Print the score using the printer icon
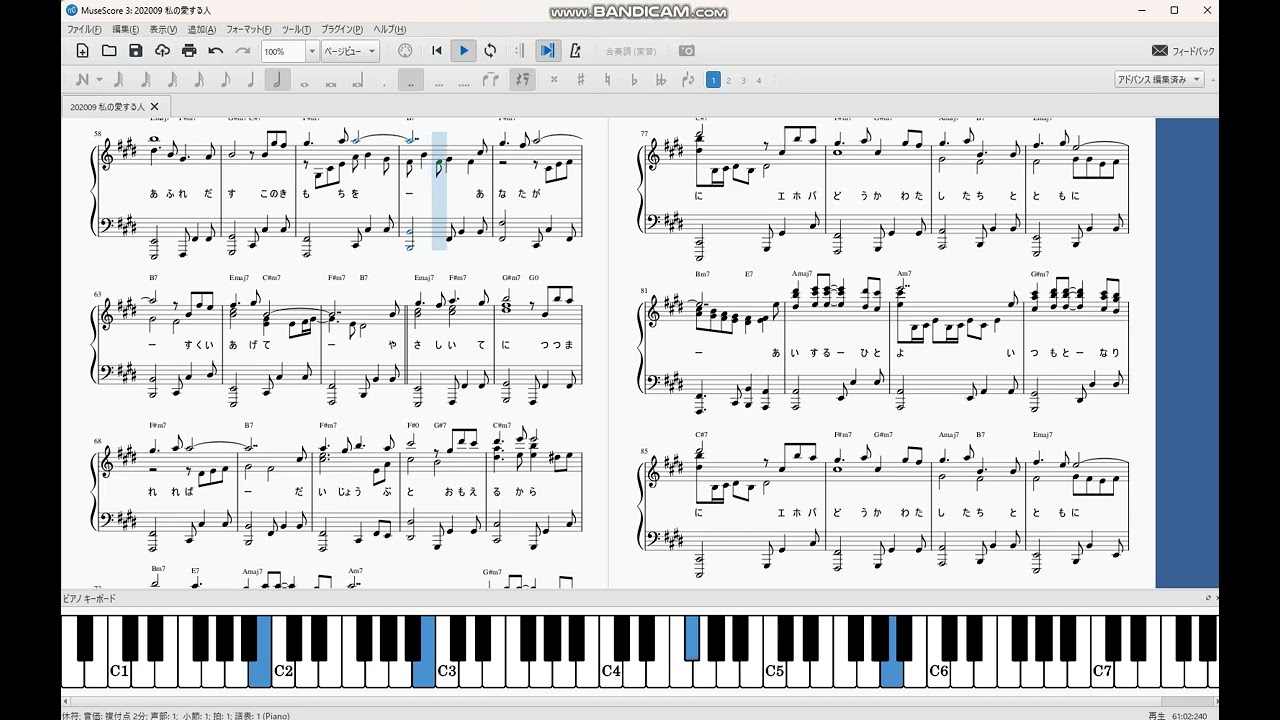 click(x=189, y=51)
